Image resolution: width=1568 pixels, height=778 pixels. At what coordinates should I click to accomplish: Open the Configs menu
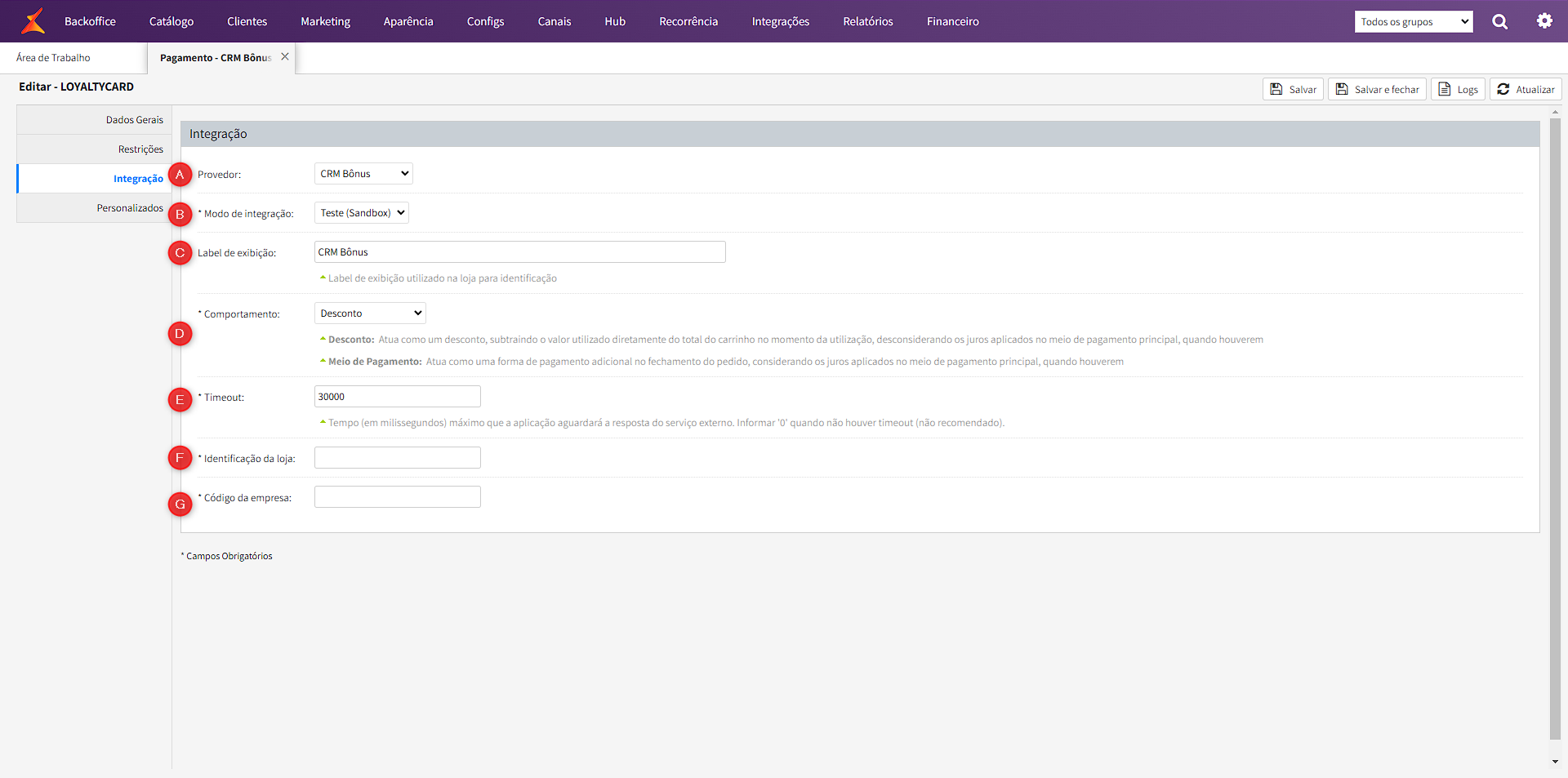point(485,21)
